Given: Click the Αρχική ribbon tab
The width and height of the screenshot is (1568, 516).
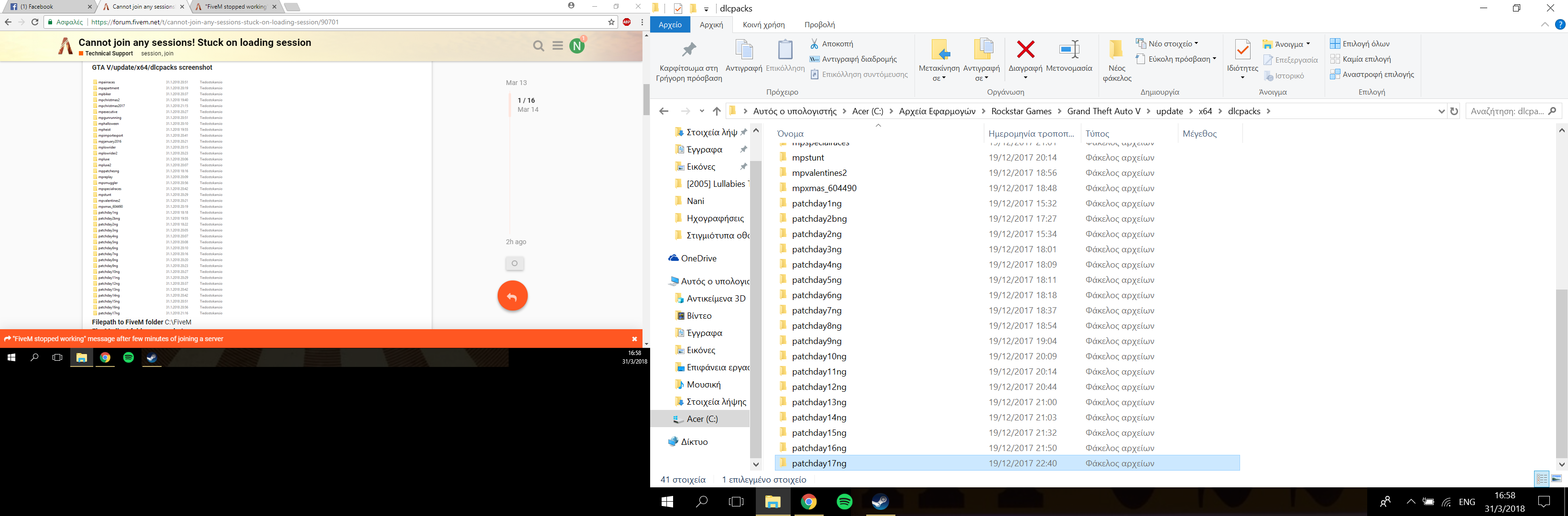Looking at the screenshot, I should click(x=711, y=24).
